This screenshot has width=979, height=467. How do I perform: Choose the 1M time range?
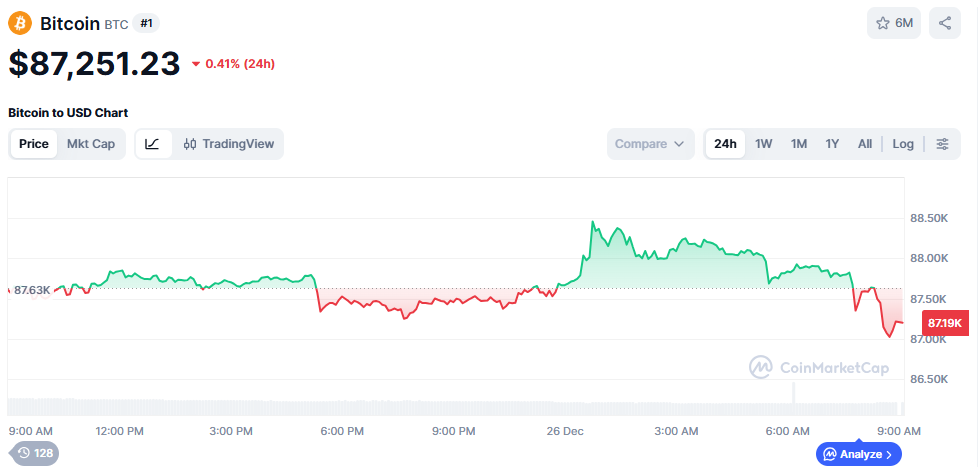point(799,144)
